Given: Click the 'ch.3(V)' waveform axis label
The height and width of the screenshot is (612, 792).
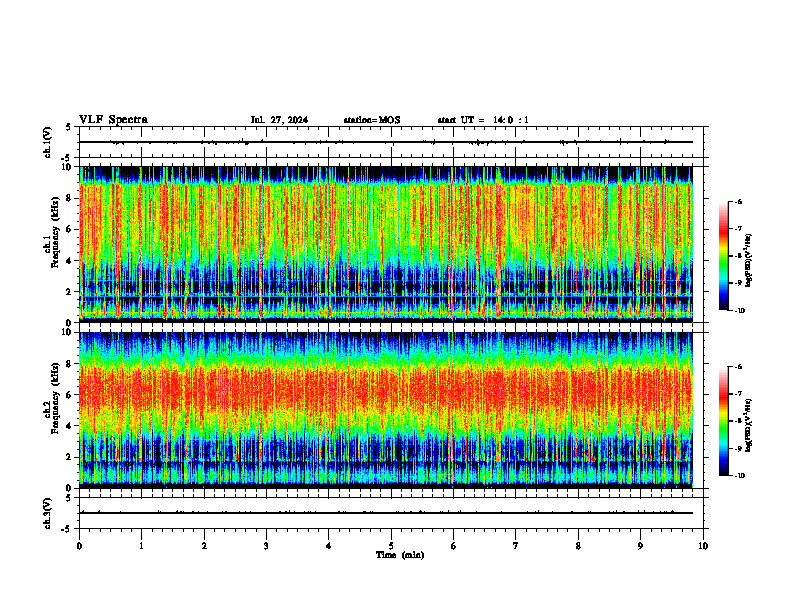Looking at the screenshot, I should coord(47,513).
